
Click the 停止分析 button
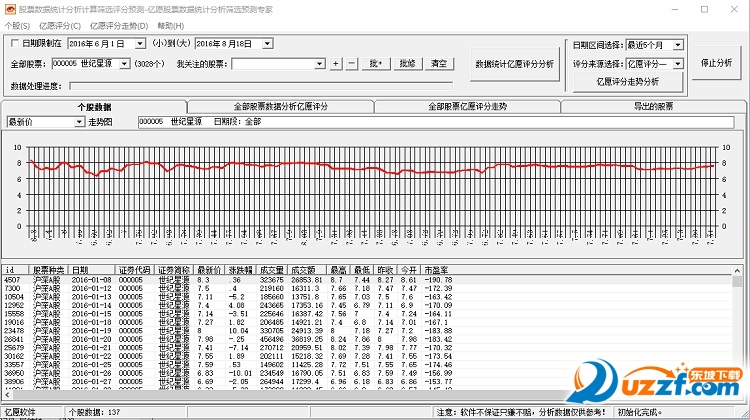pyautogui.click(x=716, y=63)
